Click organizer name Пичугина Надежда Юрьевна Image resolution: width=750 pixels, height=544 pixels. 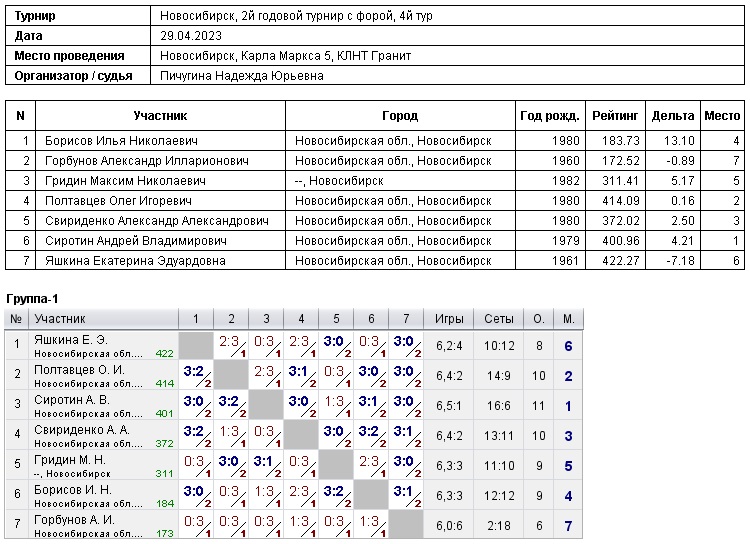tap(242, 76)
